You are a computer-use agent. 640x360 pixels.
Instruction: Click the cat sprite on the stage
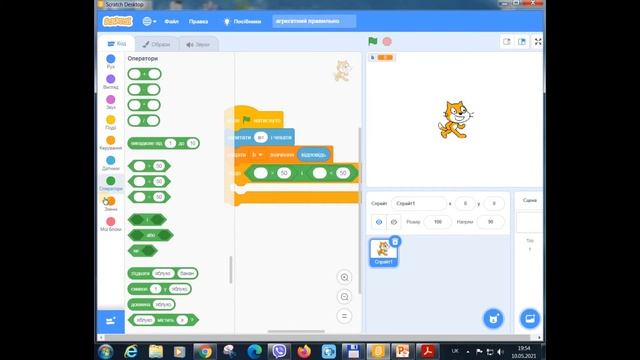455,120
